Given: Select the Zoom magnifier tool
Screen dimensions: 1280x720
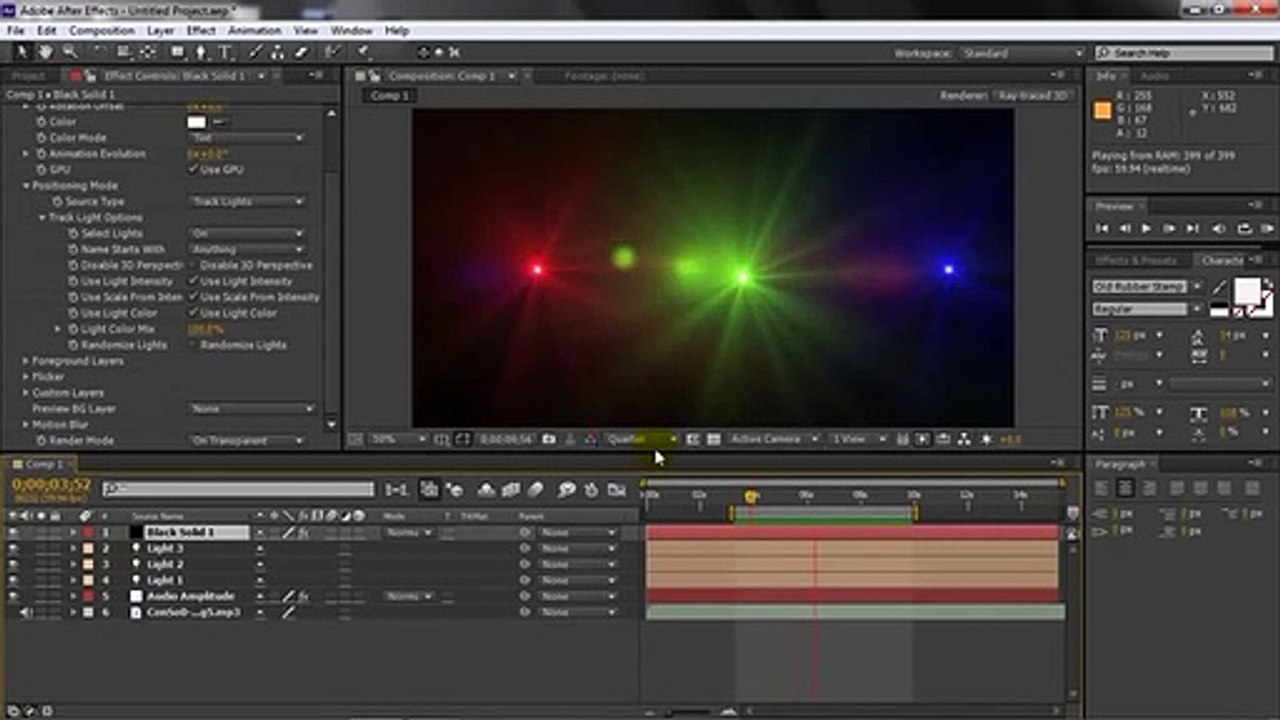Looking at the screenshot, I should (70, 52).
